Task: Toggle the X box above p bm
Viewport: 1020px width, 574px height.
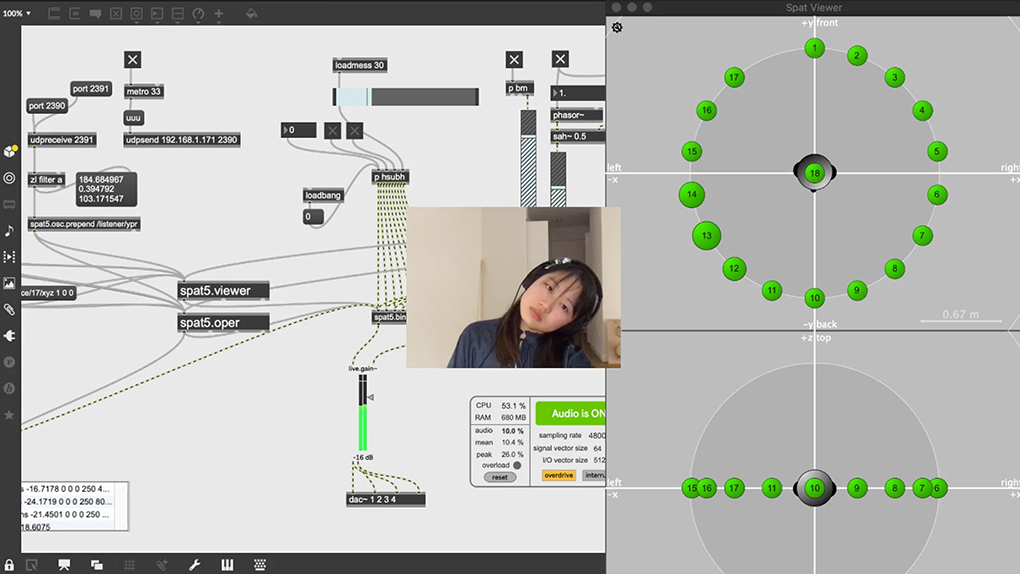Action: click(514, 60)
